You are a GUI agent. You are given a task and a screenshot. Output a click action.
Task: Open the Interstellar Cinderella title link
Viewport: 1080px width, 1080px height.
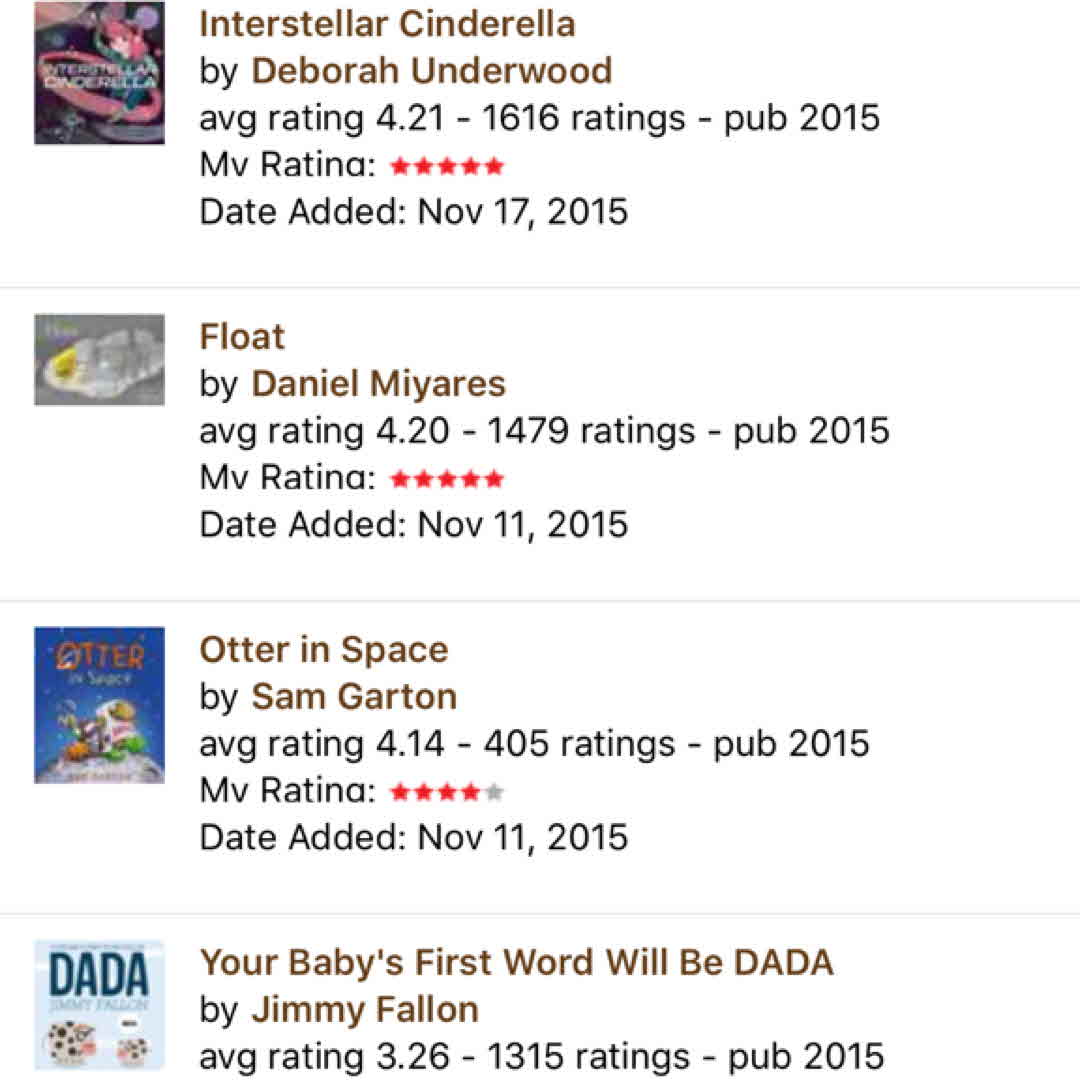pos(387,23)
